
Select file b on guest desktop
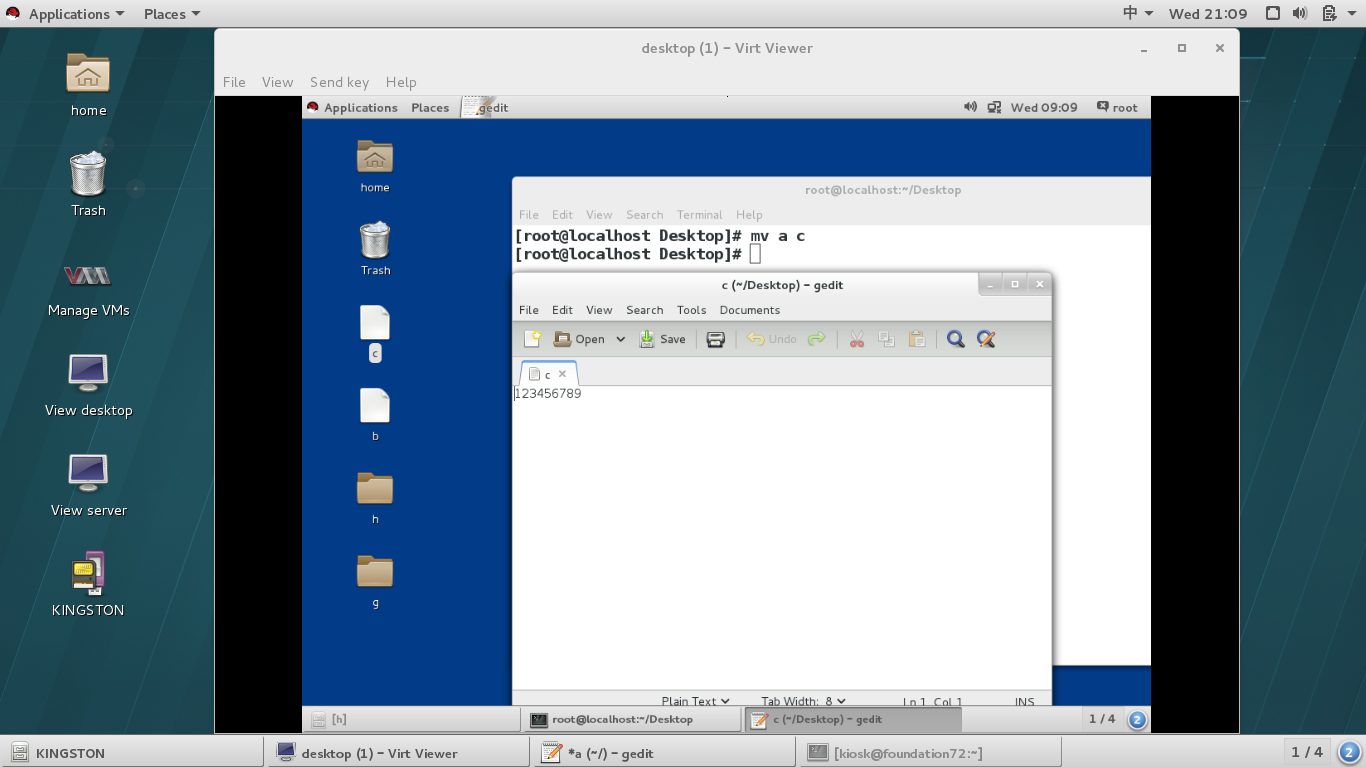375,415
